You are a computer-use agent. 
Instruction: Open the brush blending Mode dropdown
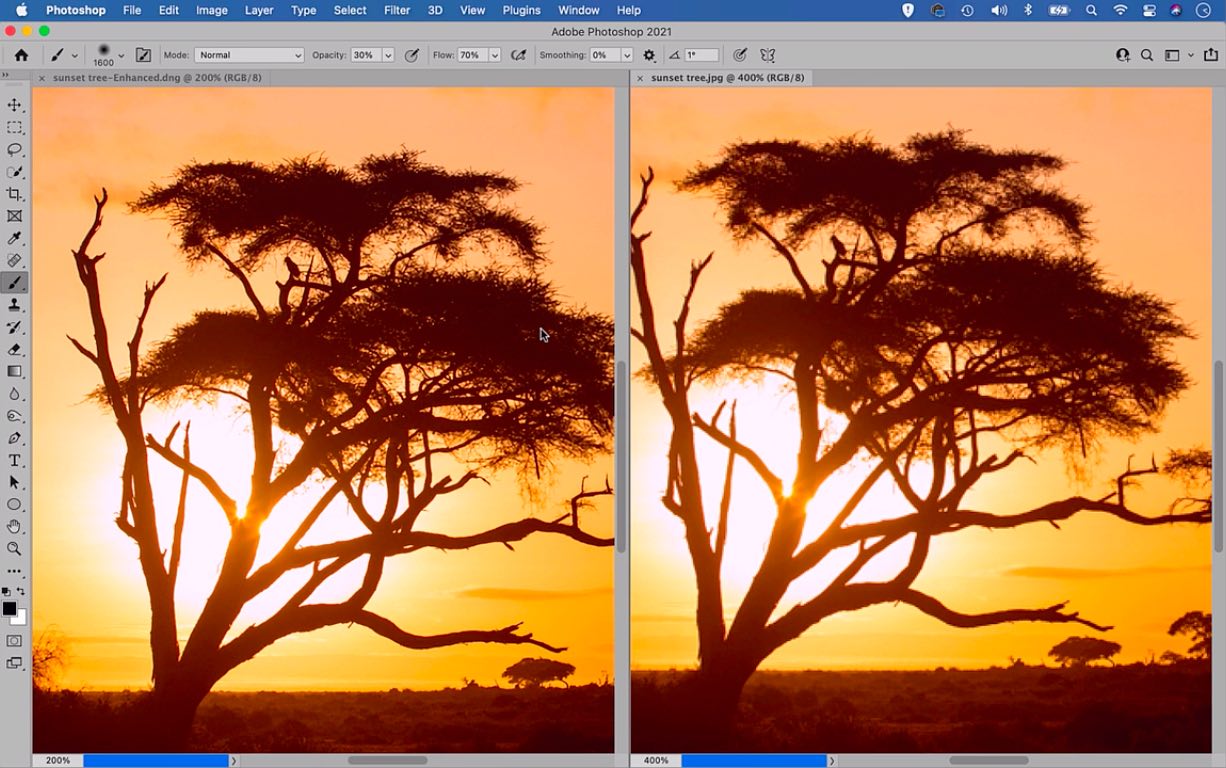[x=249, y=55]
